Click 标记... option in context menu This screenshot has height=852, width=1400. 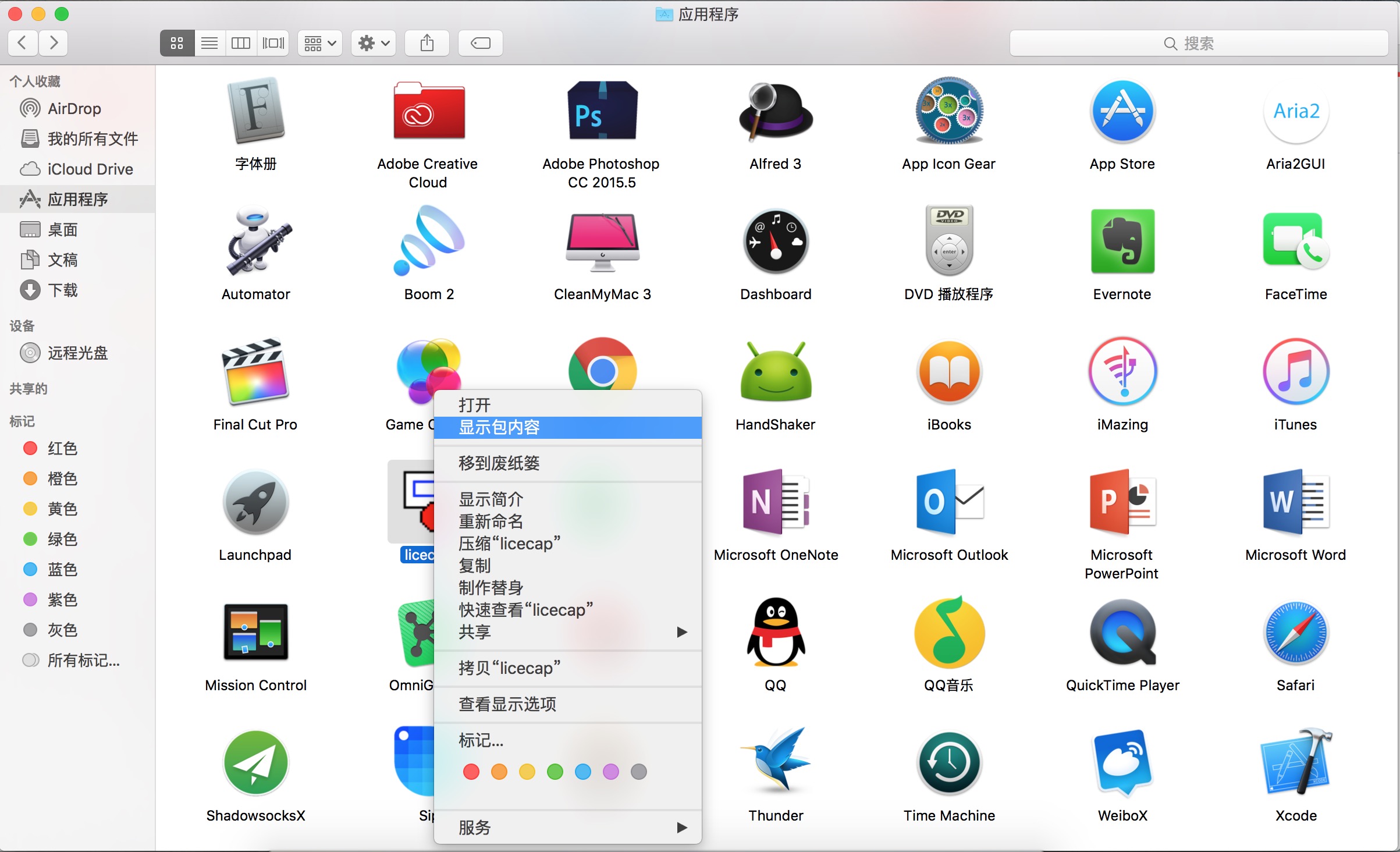481,738
